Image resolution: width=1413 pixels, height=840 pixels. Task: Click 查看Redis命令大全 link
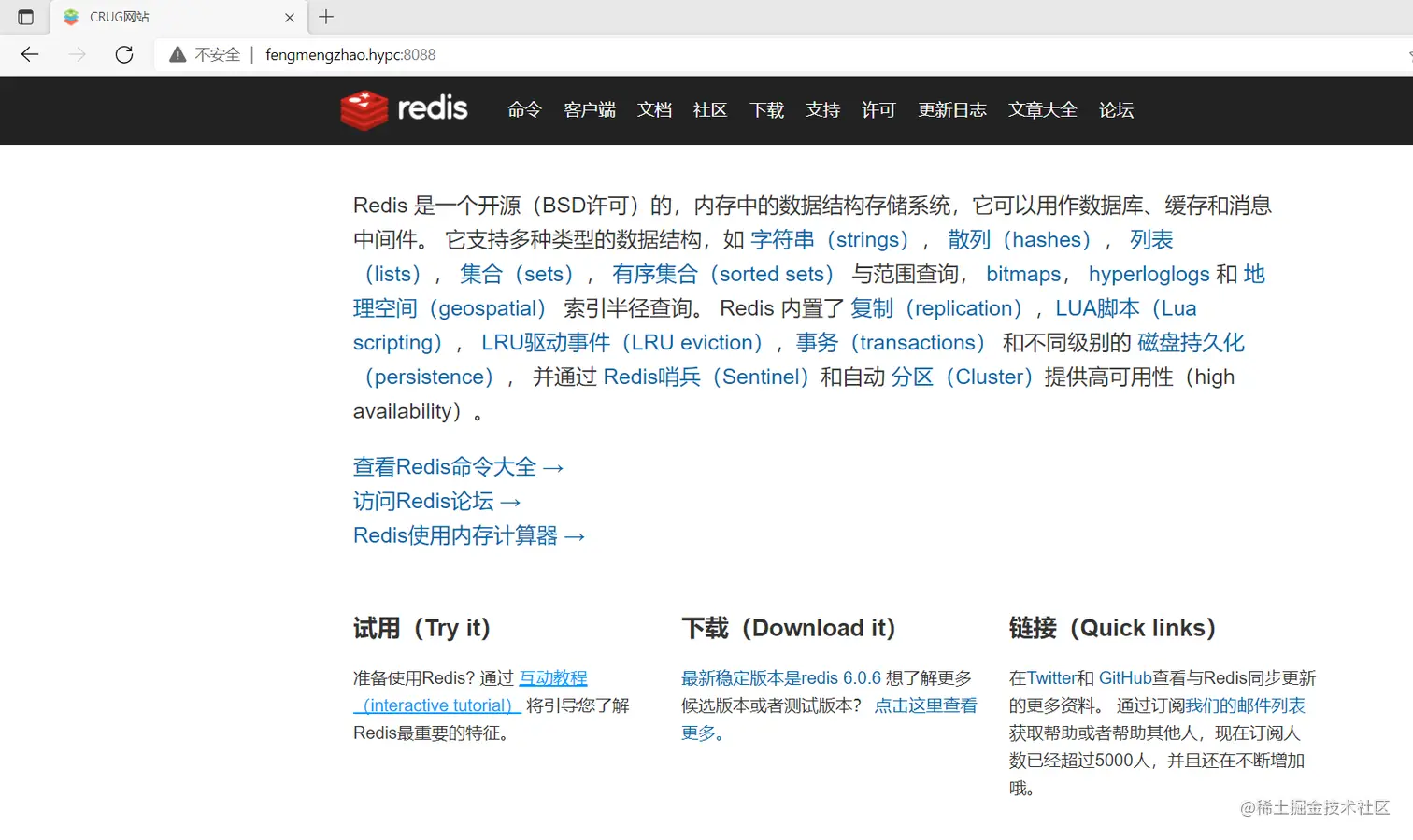[458, 466]
